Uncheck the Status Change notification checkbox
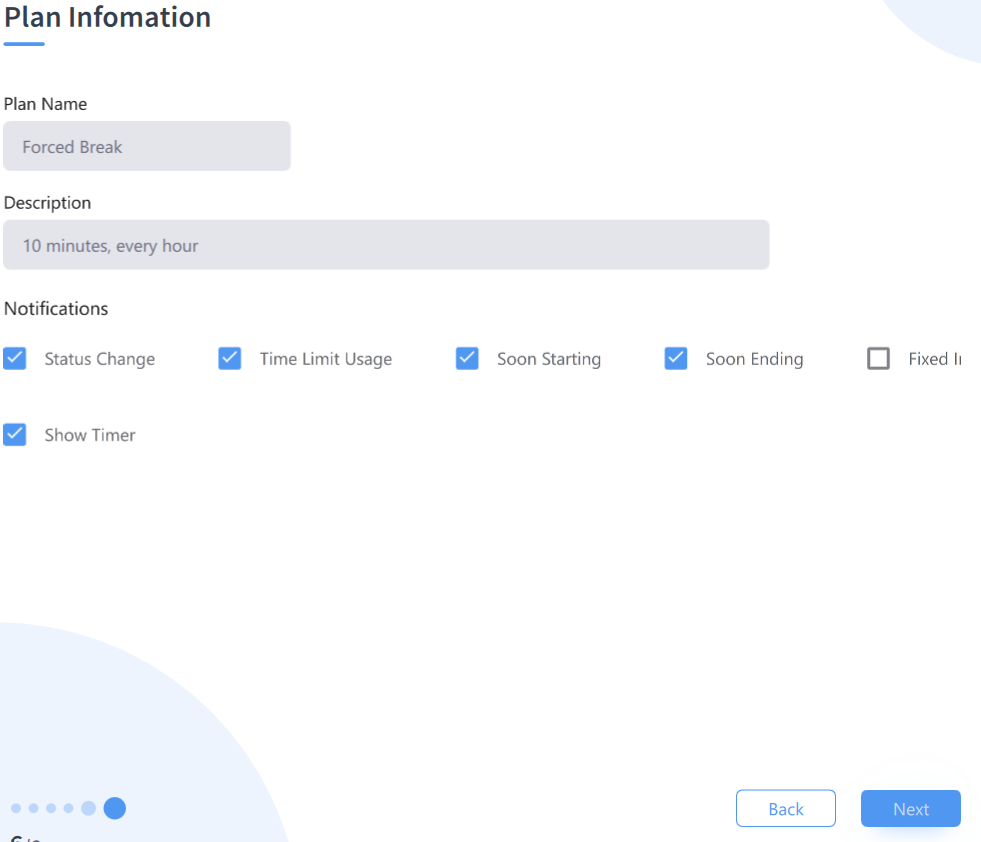Screen dimensions: 981x842 point(15,359)
